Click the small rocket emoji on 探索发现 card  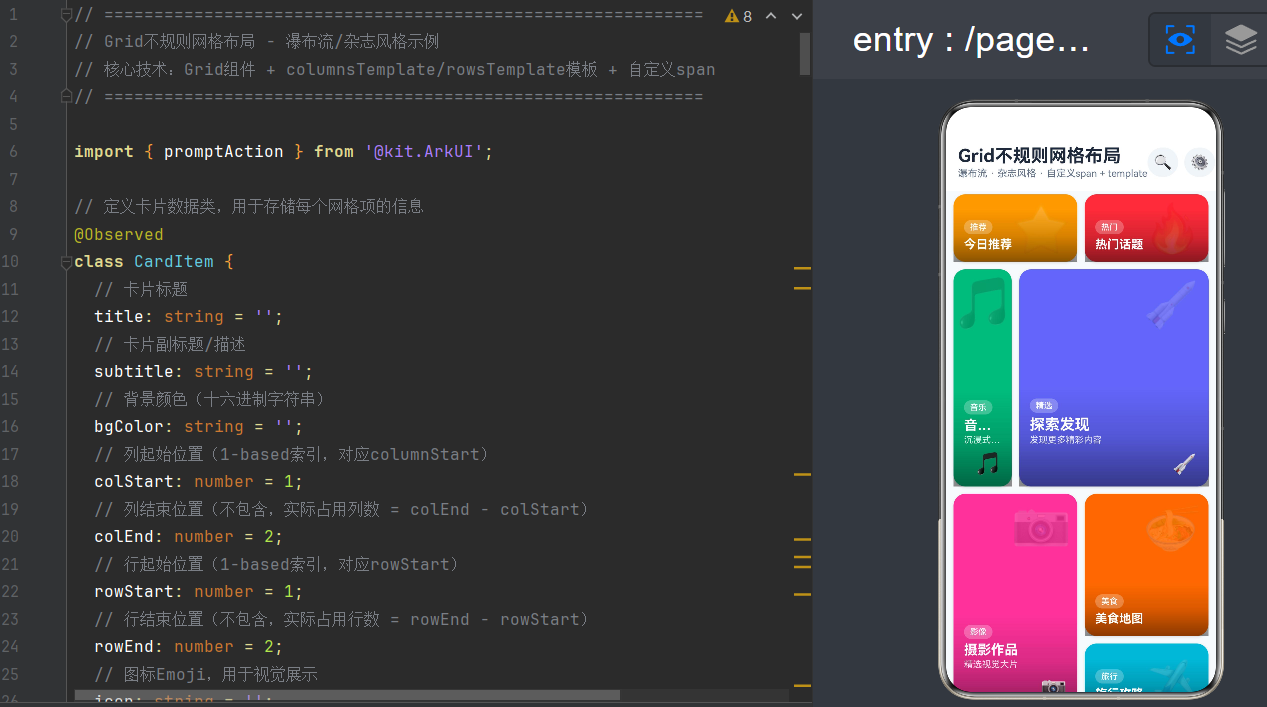pyautogui.click(x=1185, y=464)
